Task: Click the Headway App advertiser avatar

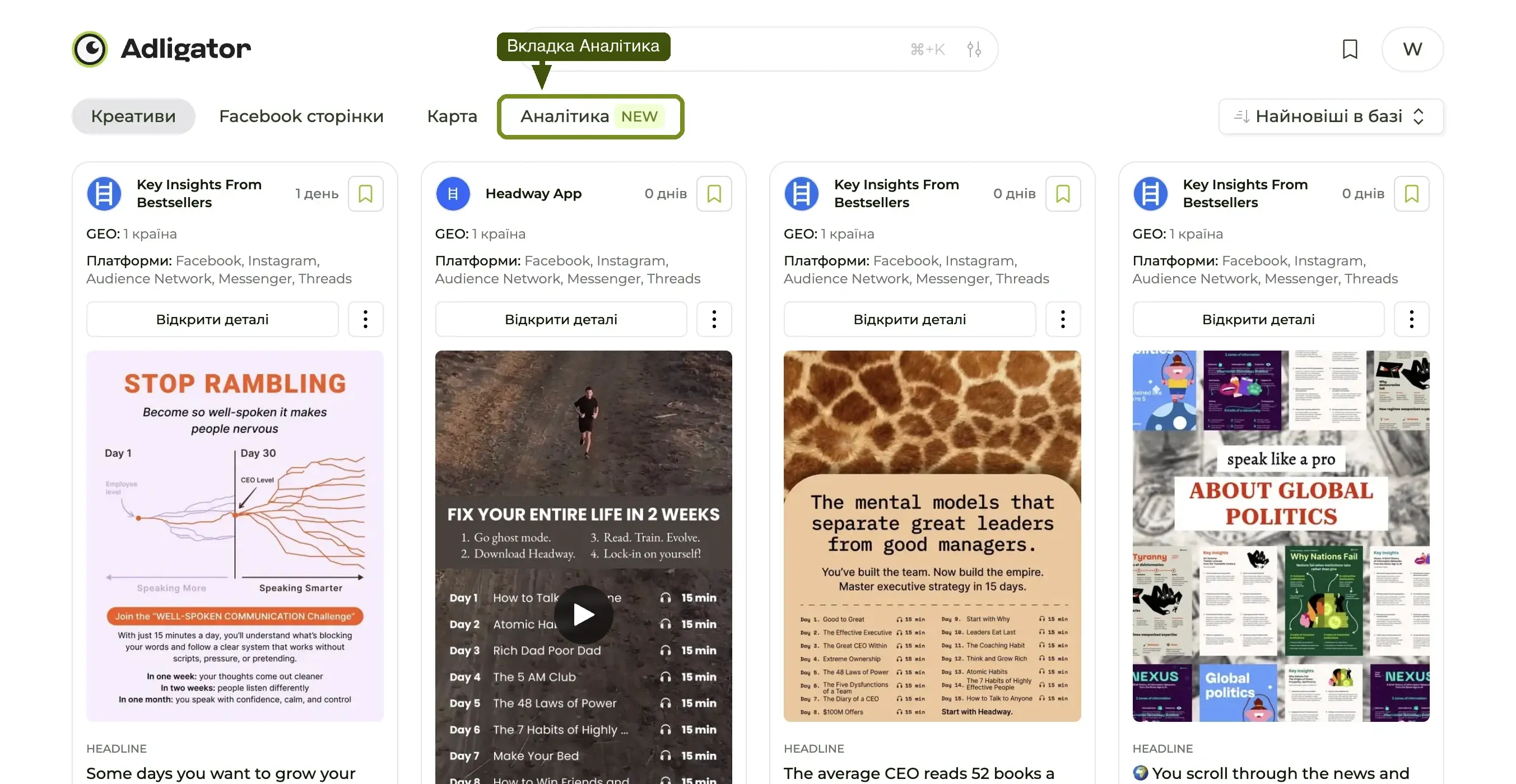Action: 453,194
